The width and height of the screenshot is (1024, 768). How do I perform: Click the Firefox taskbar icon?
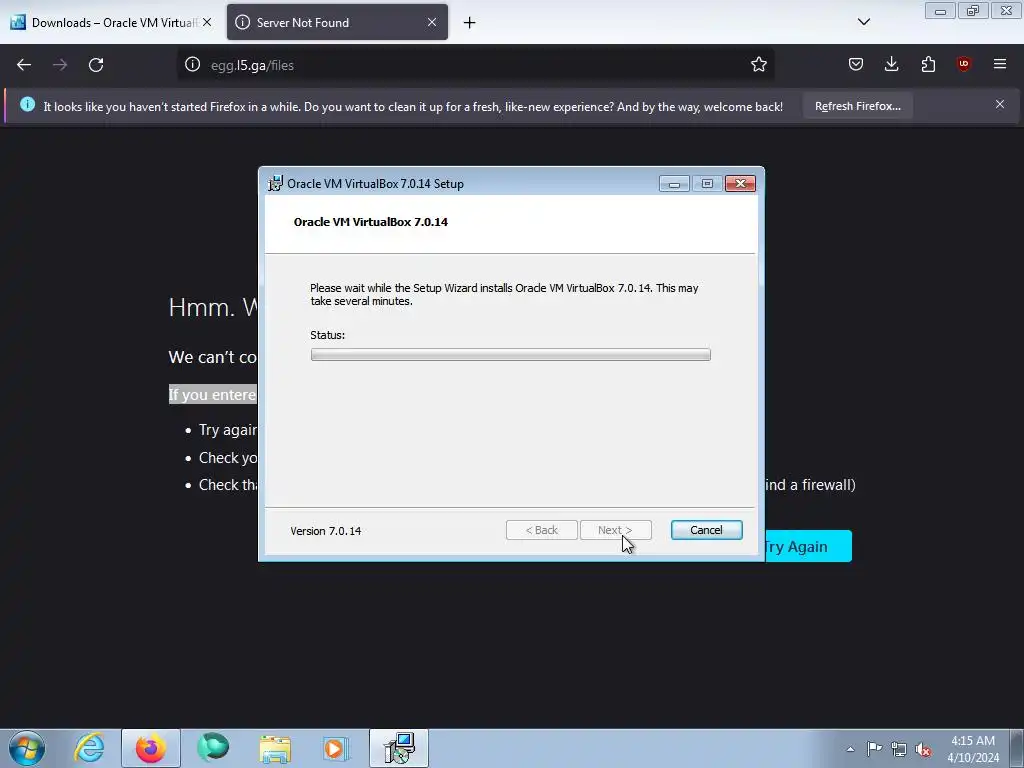150,748
